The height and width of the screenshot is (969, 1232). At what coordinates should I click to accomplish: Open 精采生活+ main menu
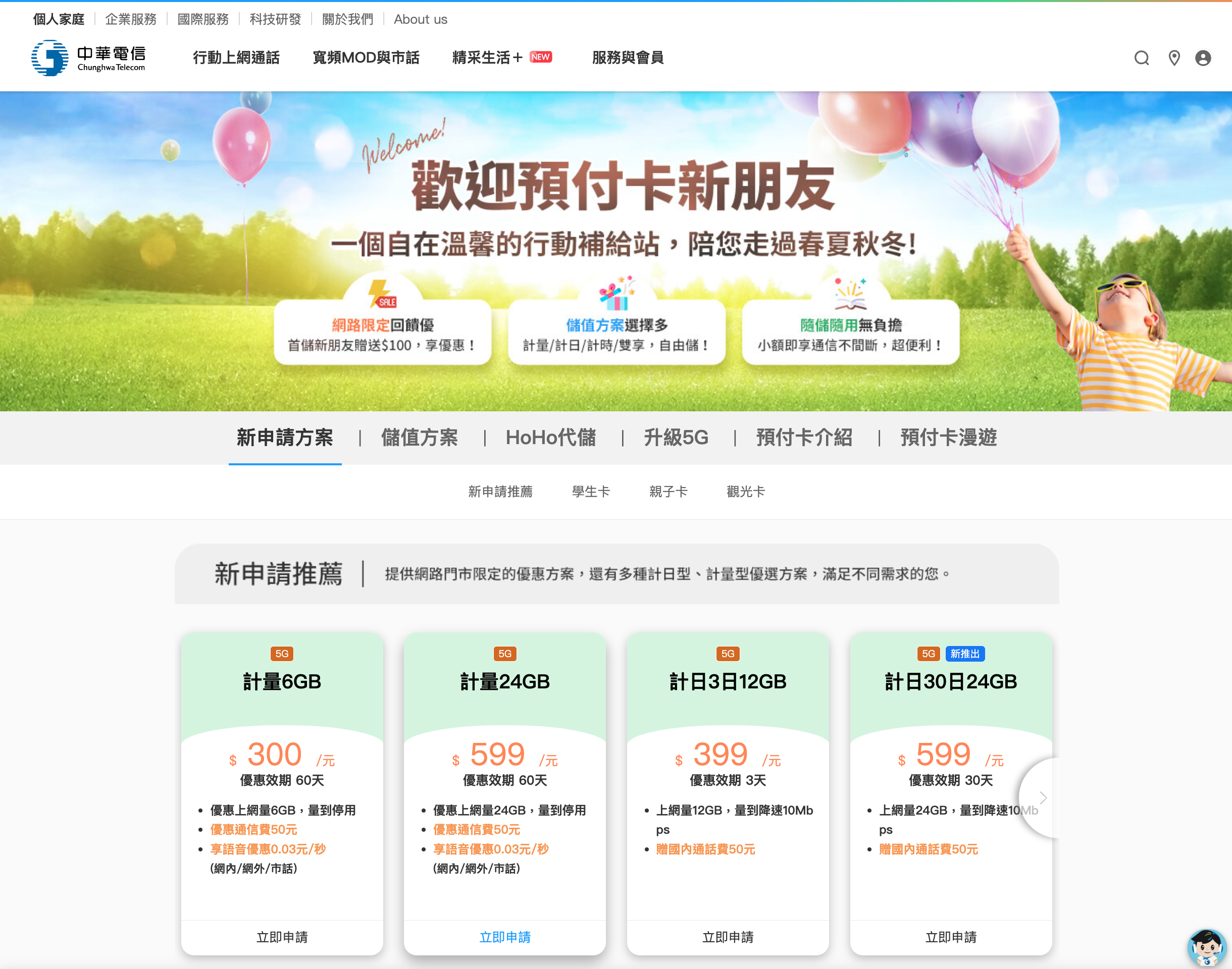(502, 58)
